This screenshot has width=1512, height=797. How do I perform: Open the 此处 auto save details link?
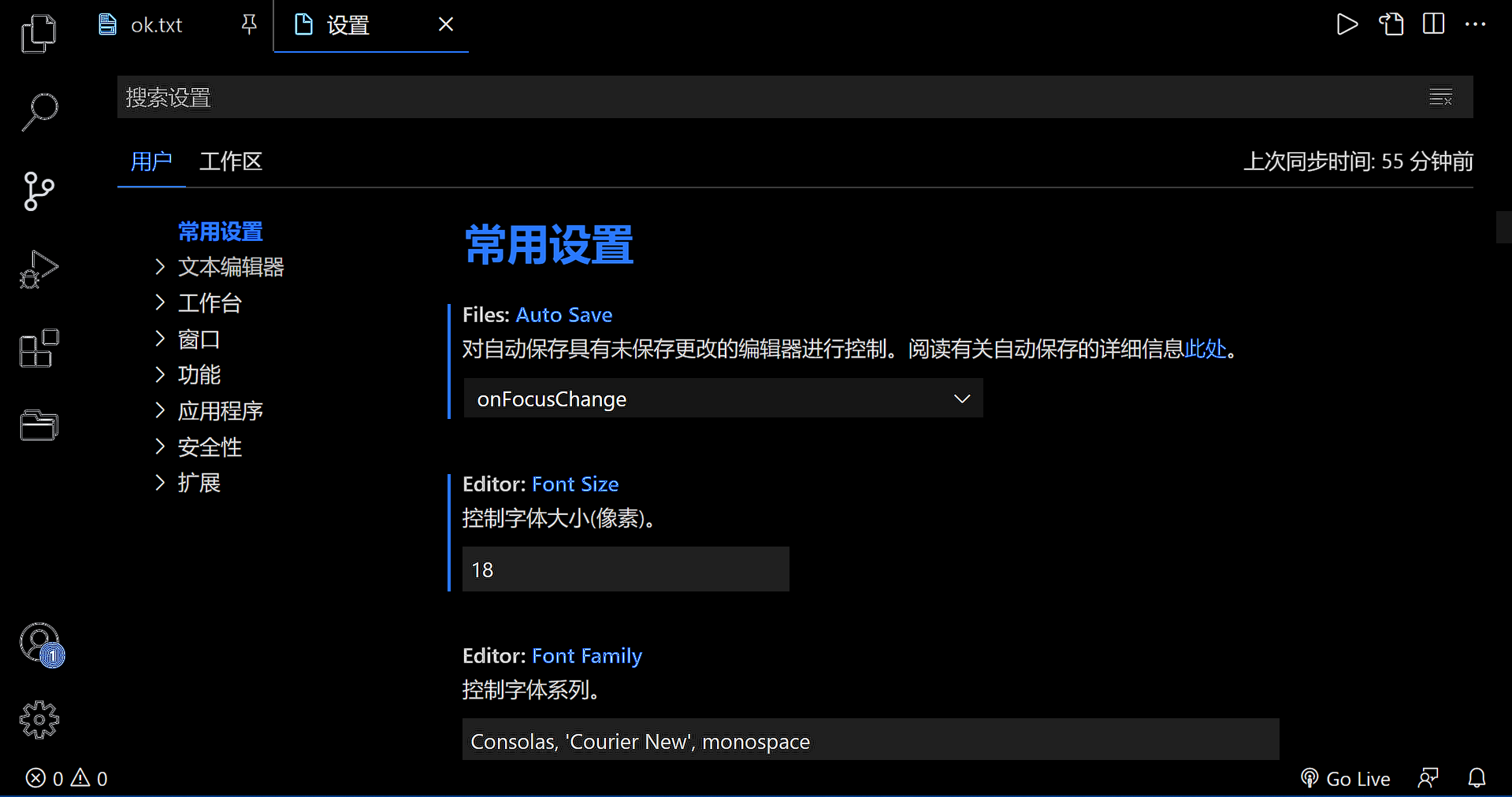1206,349
